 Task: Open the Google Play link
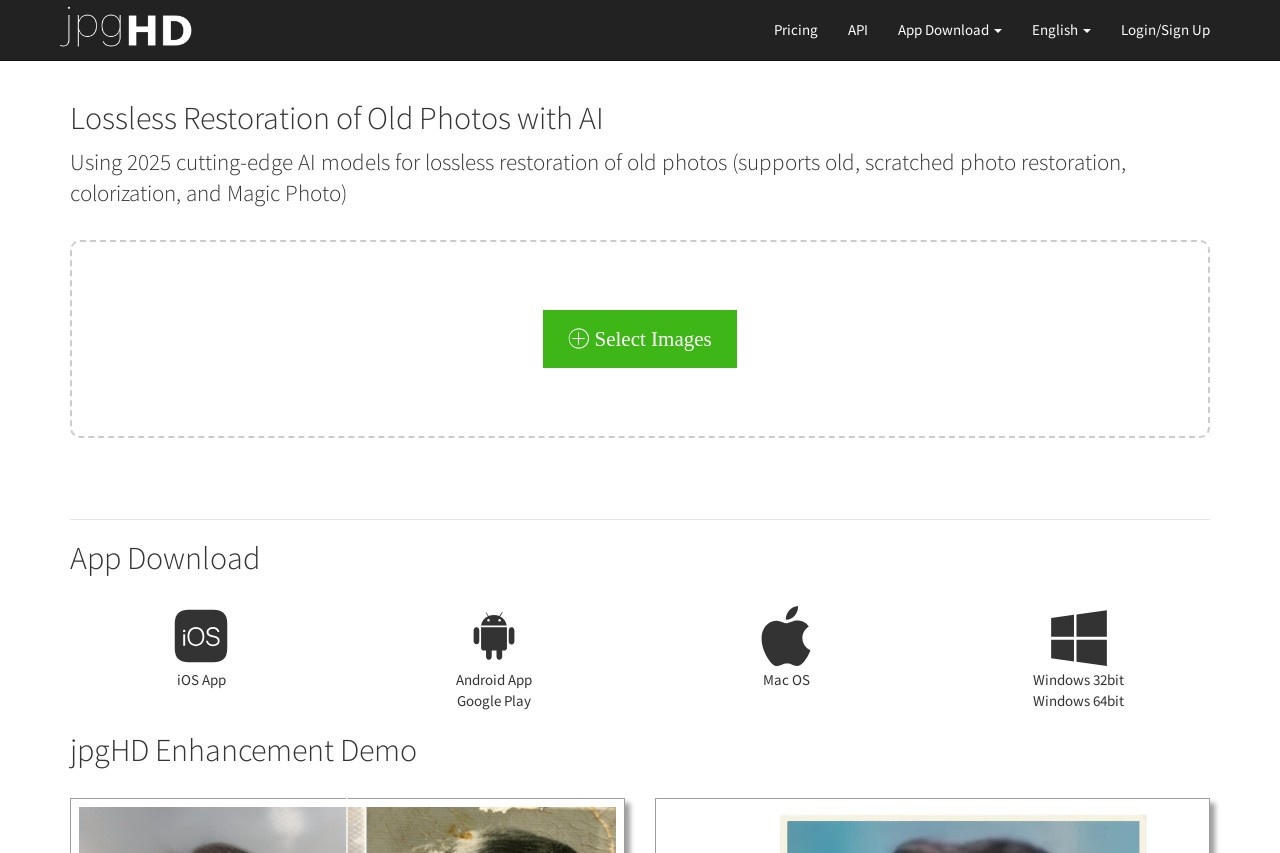(494, 701)
